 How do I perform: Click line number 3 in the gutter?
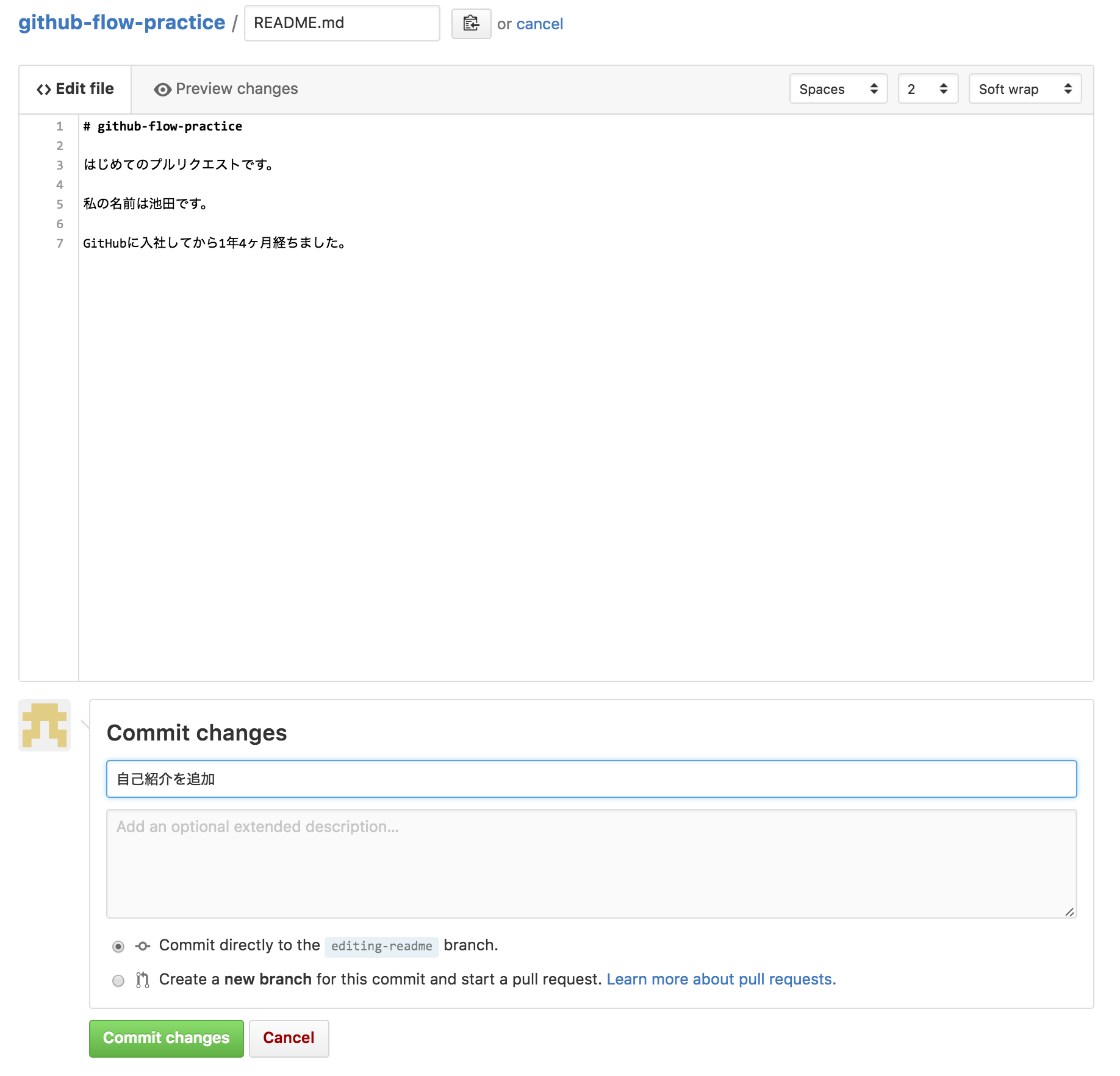[x=60, y=165]
